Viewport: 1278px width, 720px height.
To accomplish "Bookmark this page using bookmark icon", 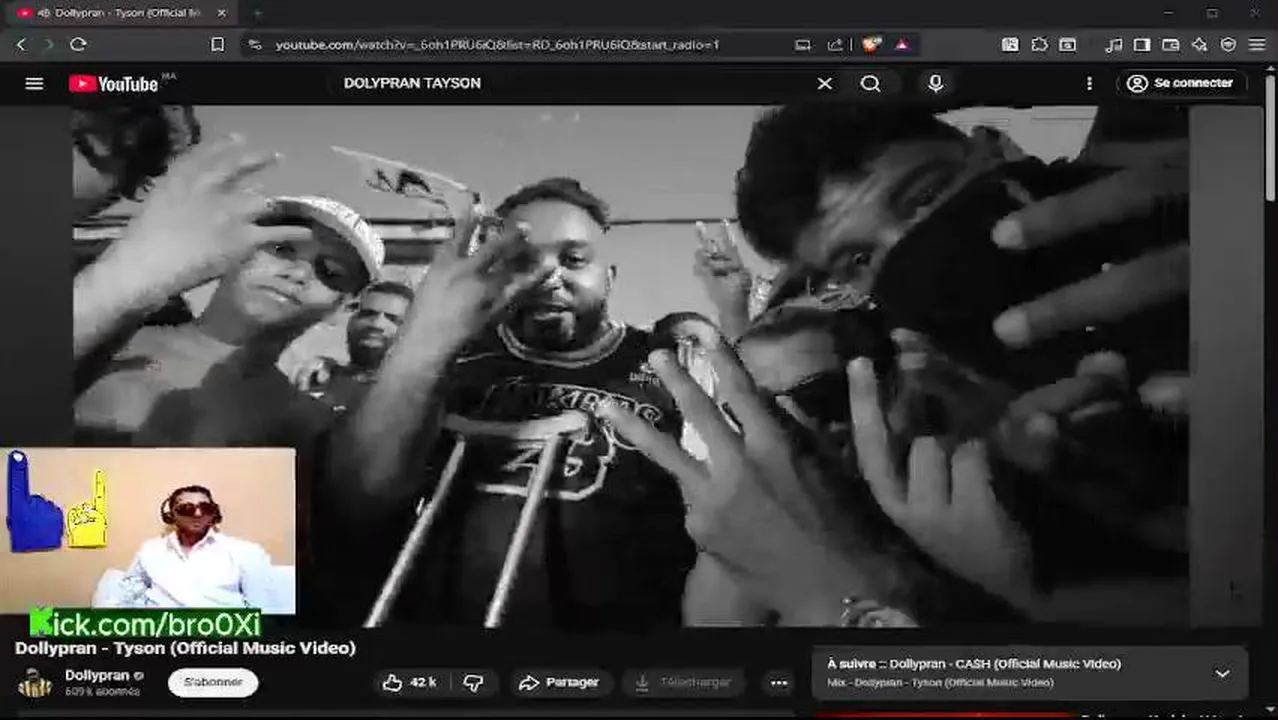I will 217,44.
